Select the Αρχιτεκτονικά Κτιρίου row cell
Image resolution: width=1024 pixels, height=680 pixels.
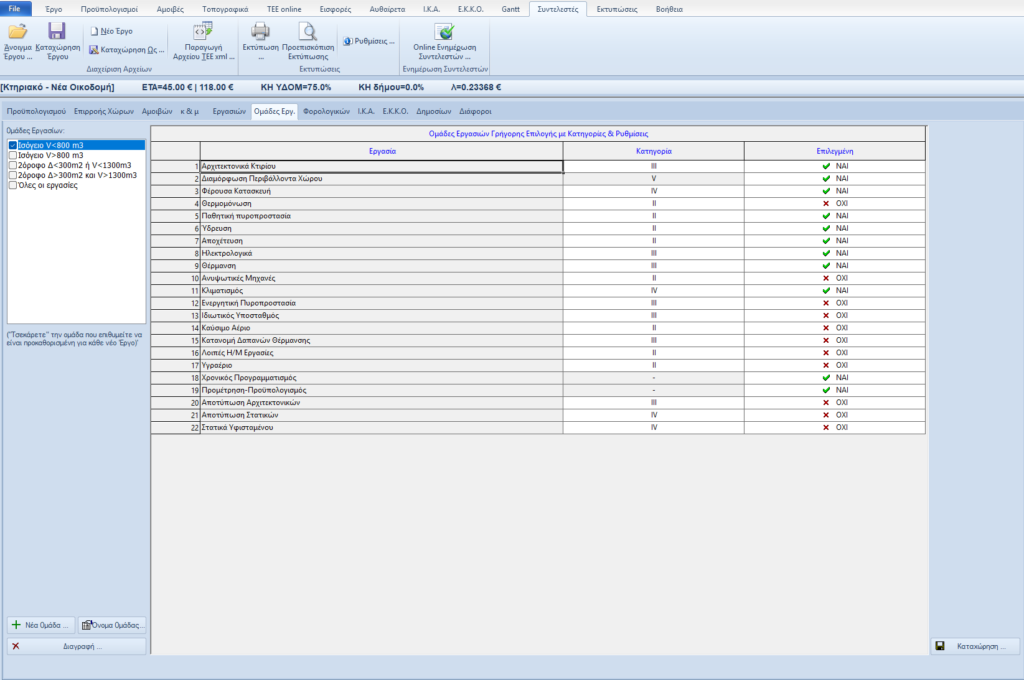[x=380, y=166]
